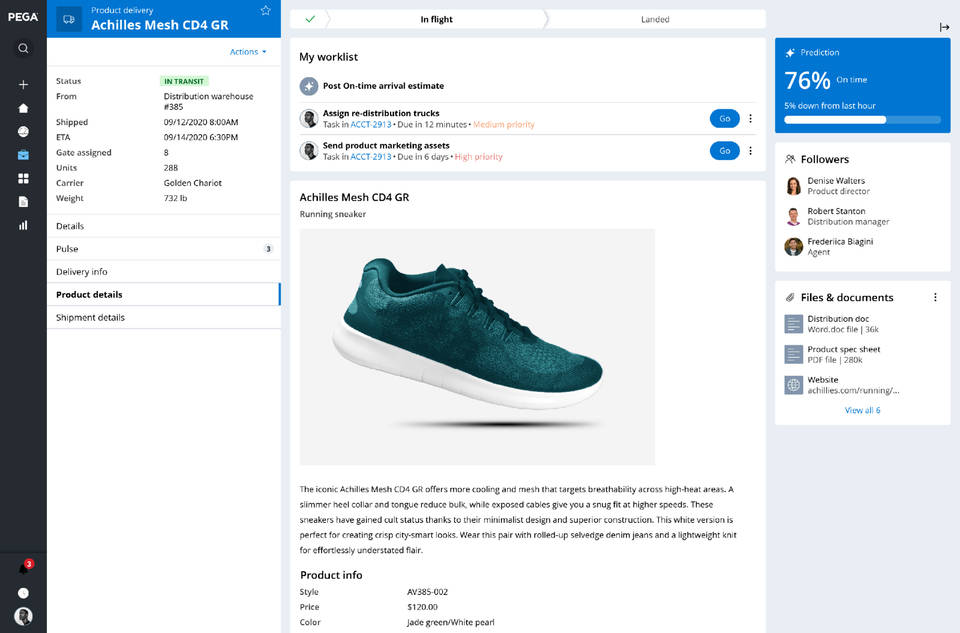
Task: Open the apps grid icon in the sidebar
Action: pyautogui.click(x=22, y=178)
